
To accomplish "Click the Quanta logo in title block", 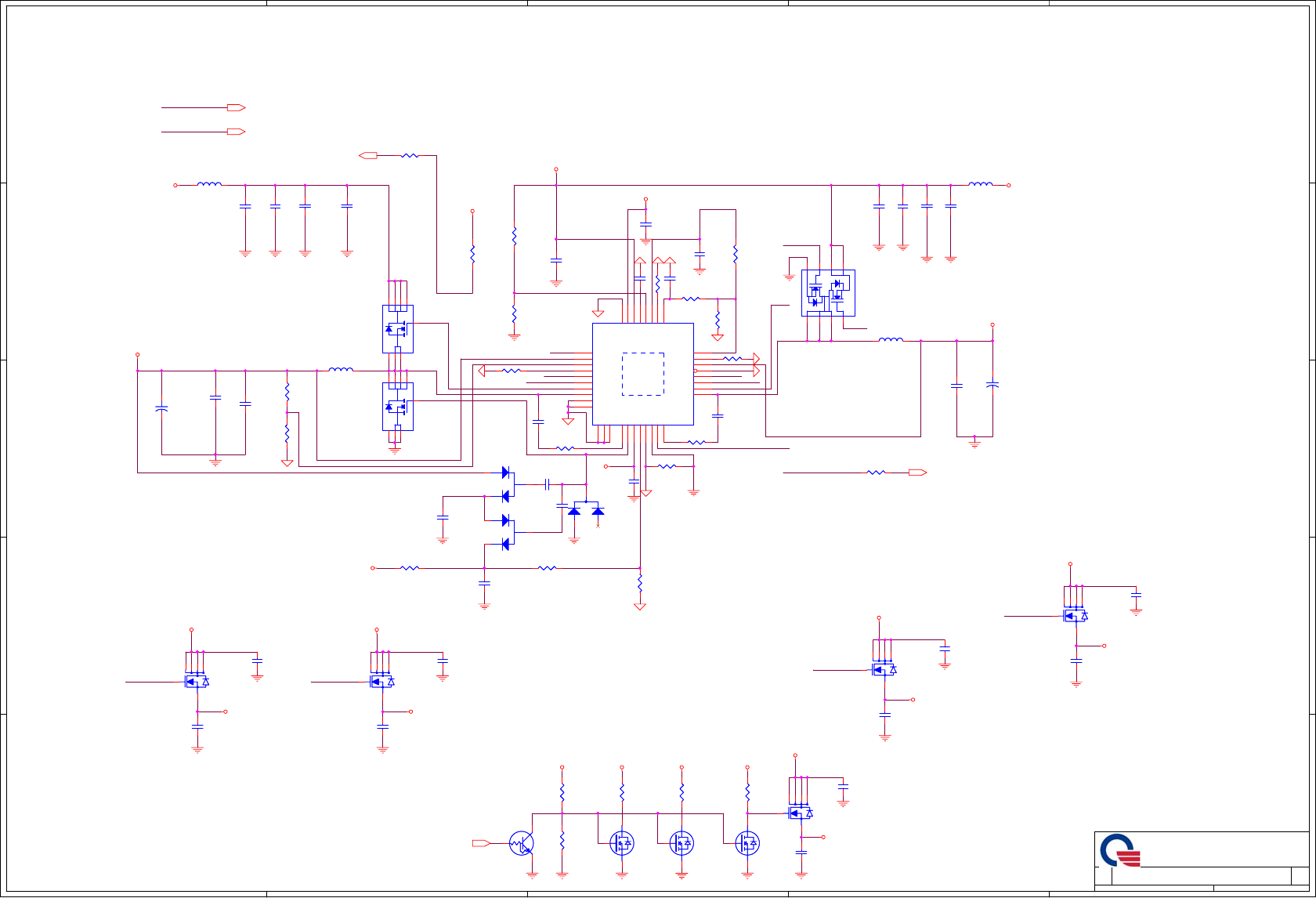I will click(x=1120, y=849).
